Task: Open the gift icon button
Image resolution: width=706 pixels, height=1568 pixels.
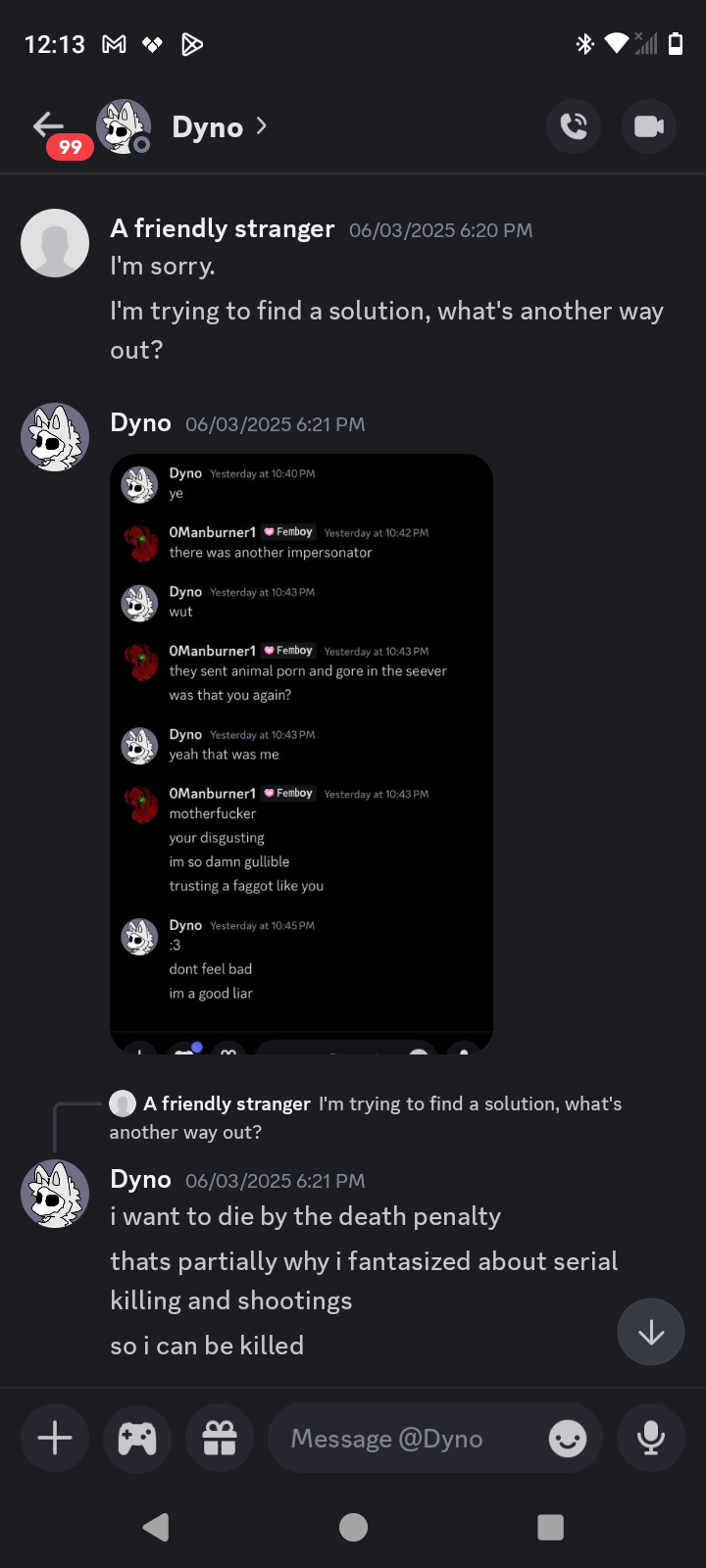Action: coord(220,1438)
